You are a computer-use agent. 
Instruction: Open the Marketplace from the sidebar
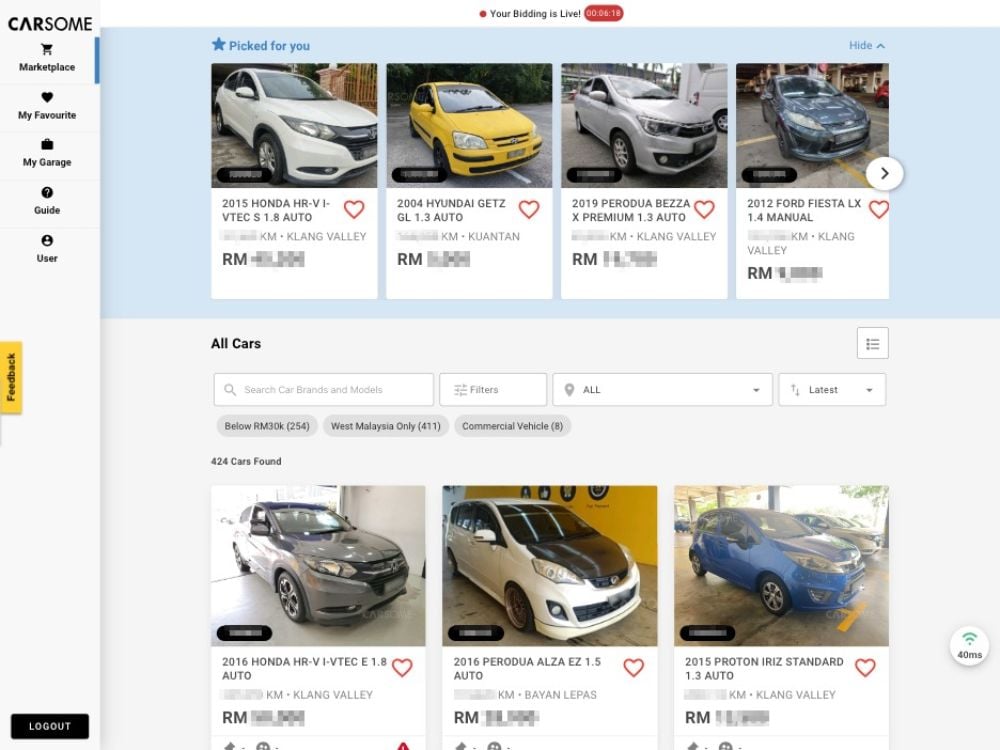(47, 57)
